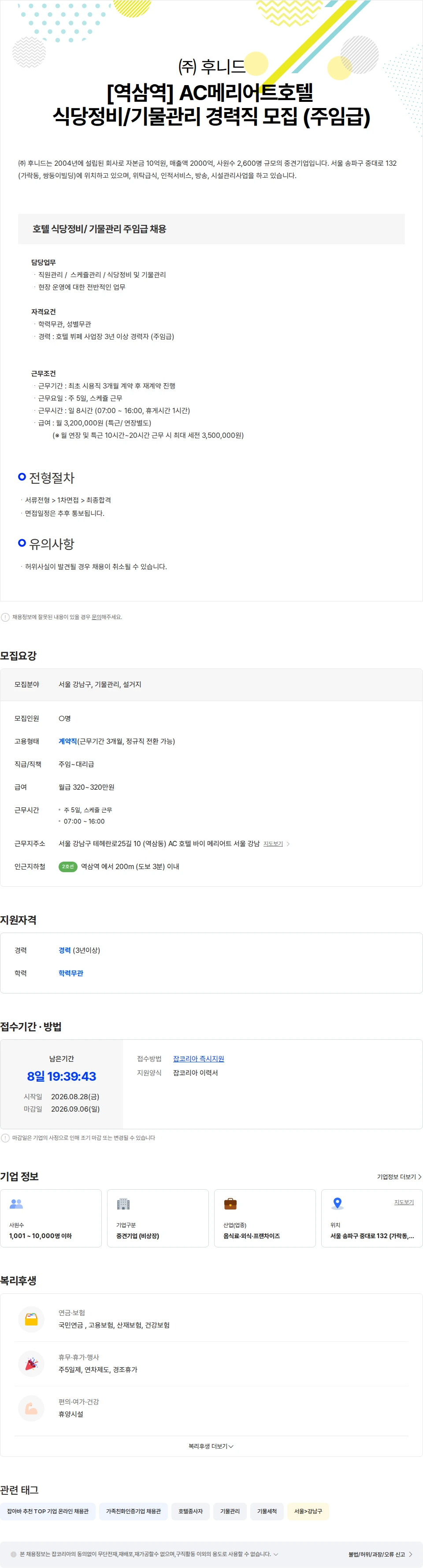Click the (주) 후니드 company name
The height and width of the screenshot is (1568, 423).
tap(211, 66)
